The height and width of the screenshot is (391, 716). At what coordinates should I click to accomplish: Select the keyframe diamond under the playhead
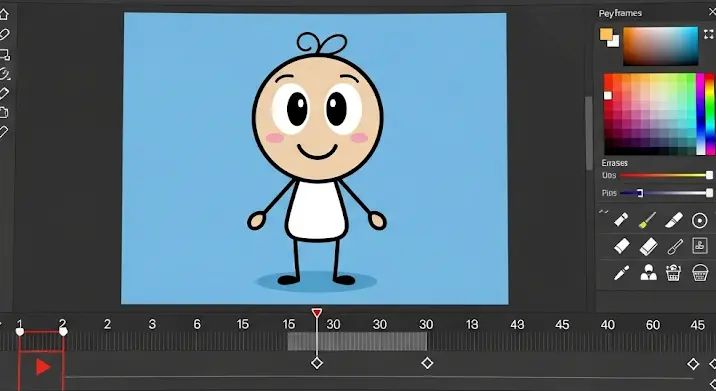point(317,363)
